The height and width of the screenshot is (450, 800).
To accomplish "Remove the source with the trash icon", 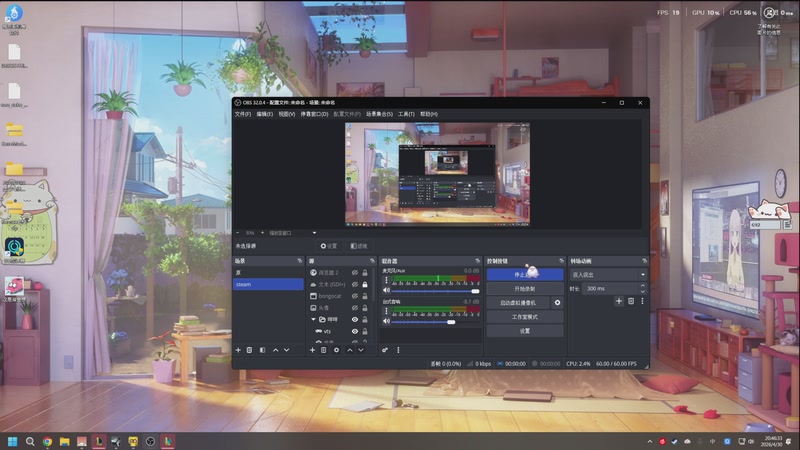I will (x=323, y=350).
